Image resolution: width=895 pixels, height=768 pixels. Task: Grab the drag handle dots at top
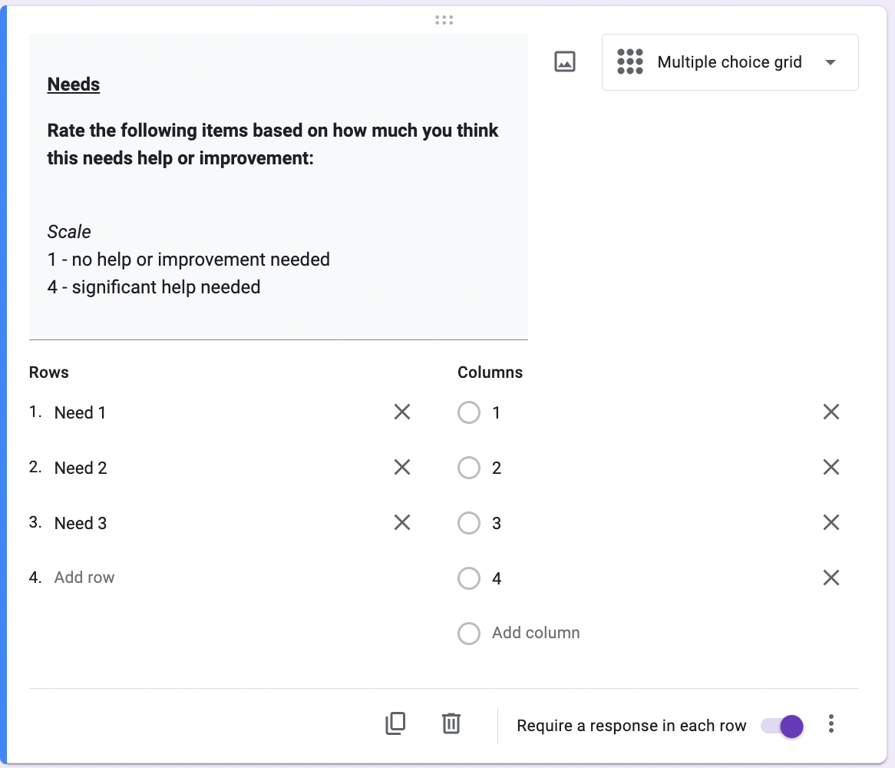point(444,19)
